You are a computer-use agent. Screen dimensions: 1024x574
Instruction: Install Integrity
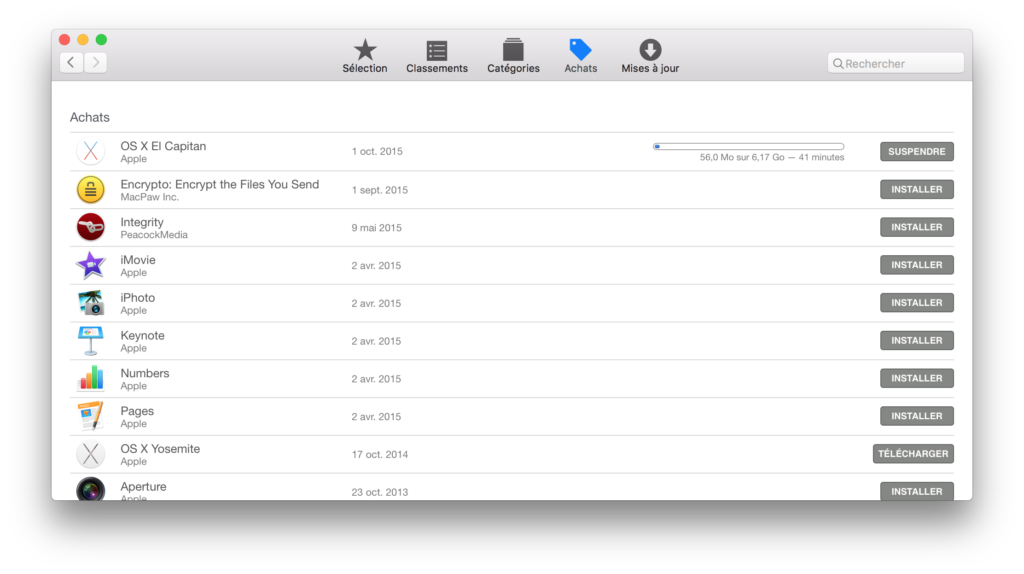tap(916, 227)
